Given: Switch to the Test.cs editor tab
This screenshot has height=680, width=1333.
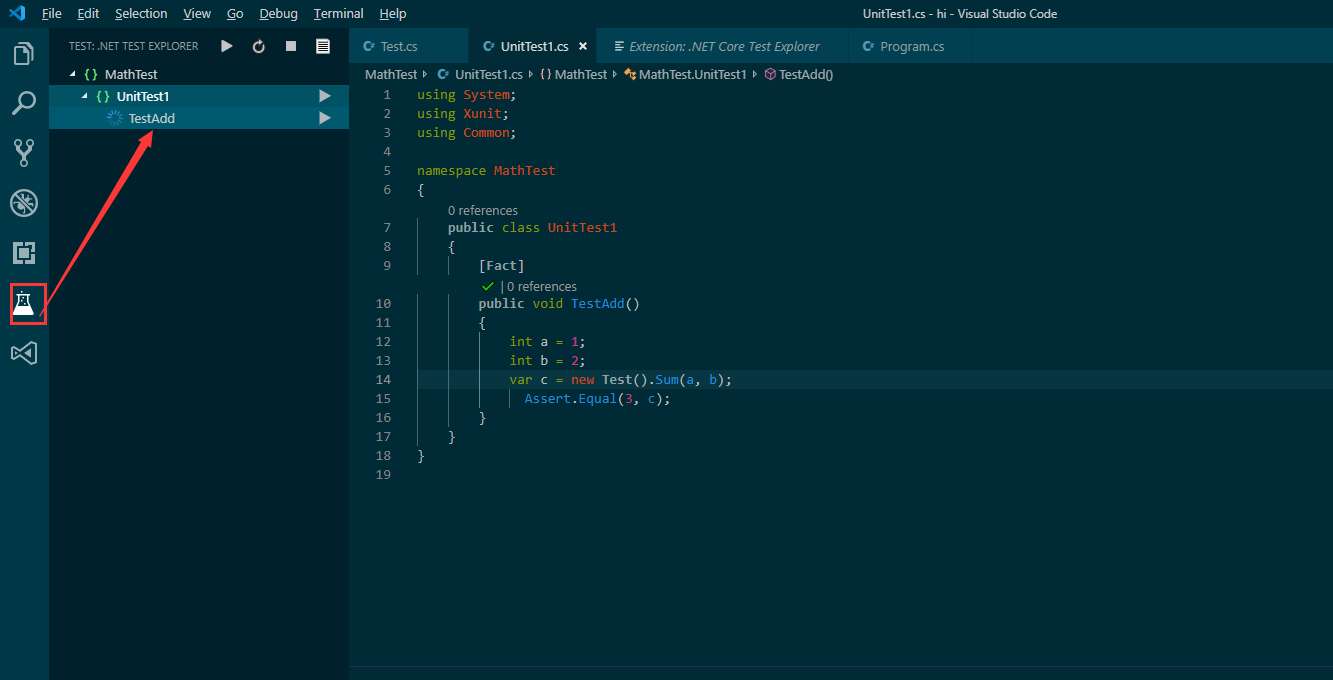Looking at the screenshot, I should tap(399, 47).
